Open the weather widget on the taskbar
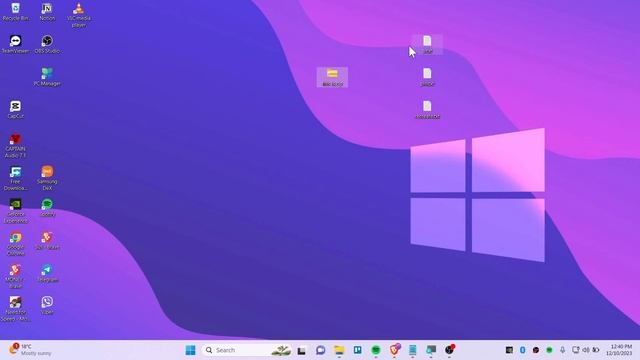The height and width of the screenshot is (360, 640). pyautogui.click(x=31, y=350)
